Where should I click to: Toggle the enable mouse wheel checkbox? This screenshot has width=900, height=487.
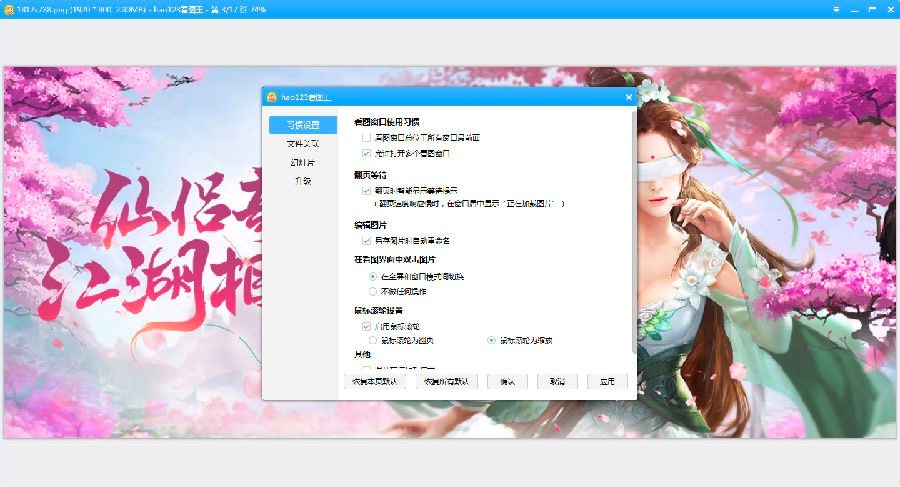click(366, 326)
